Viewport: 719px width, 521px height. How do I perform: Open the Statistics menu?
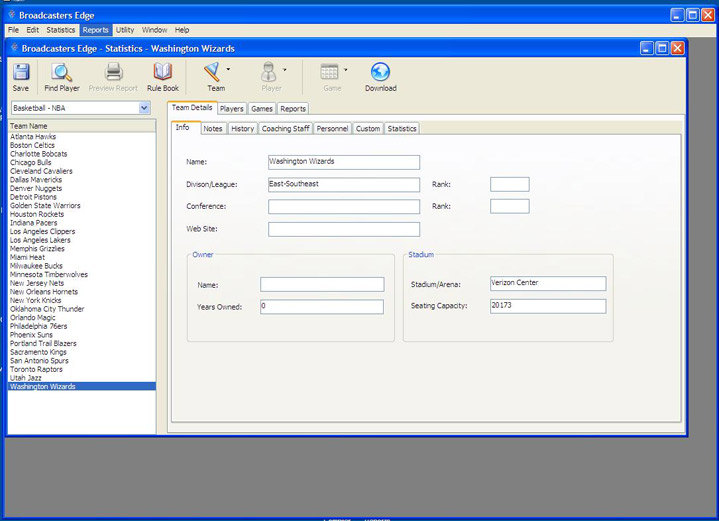tap(61, 30)
